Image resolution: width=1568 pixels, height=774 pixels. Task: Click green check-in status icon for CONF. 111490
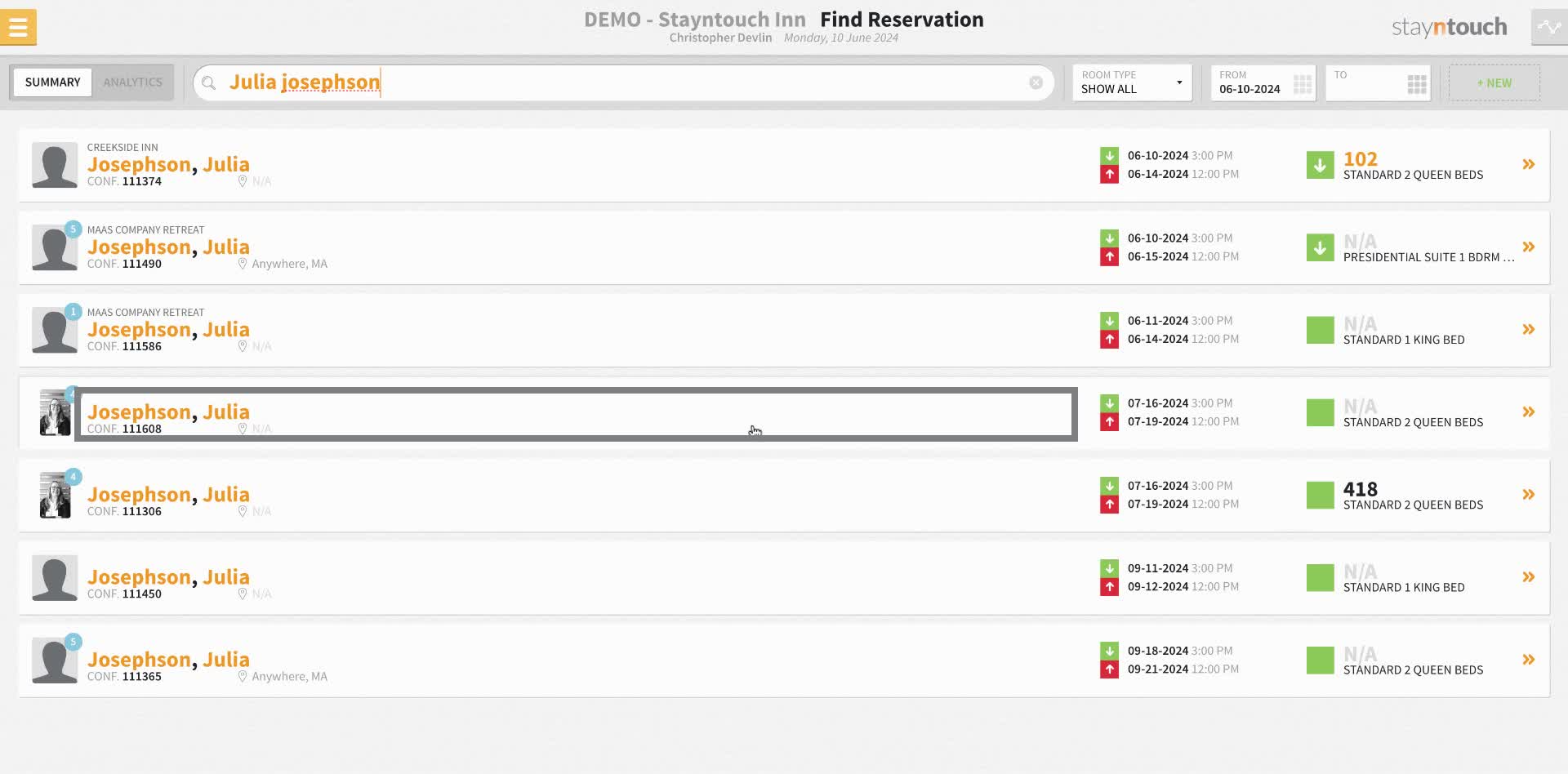pos(1320,247)
